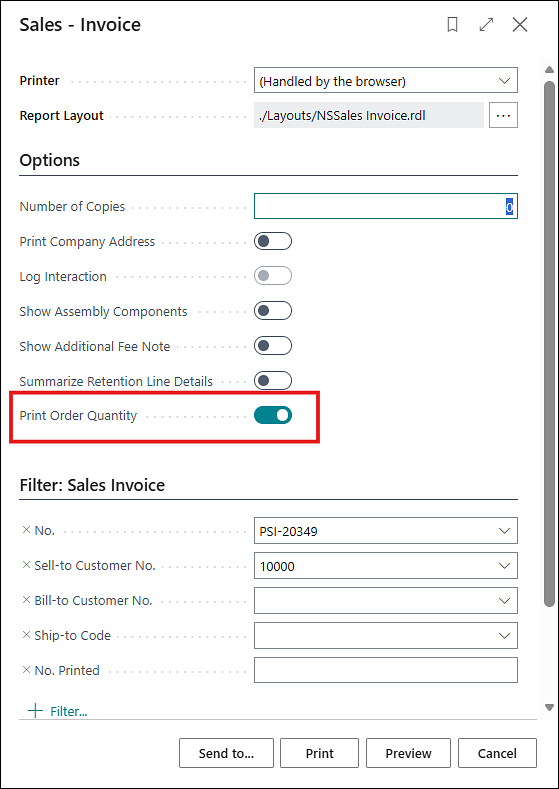Turn off Print Order Quantity switch

[273, 415]
